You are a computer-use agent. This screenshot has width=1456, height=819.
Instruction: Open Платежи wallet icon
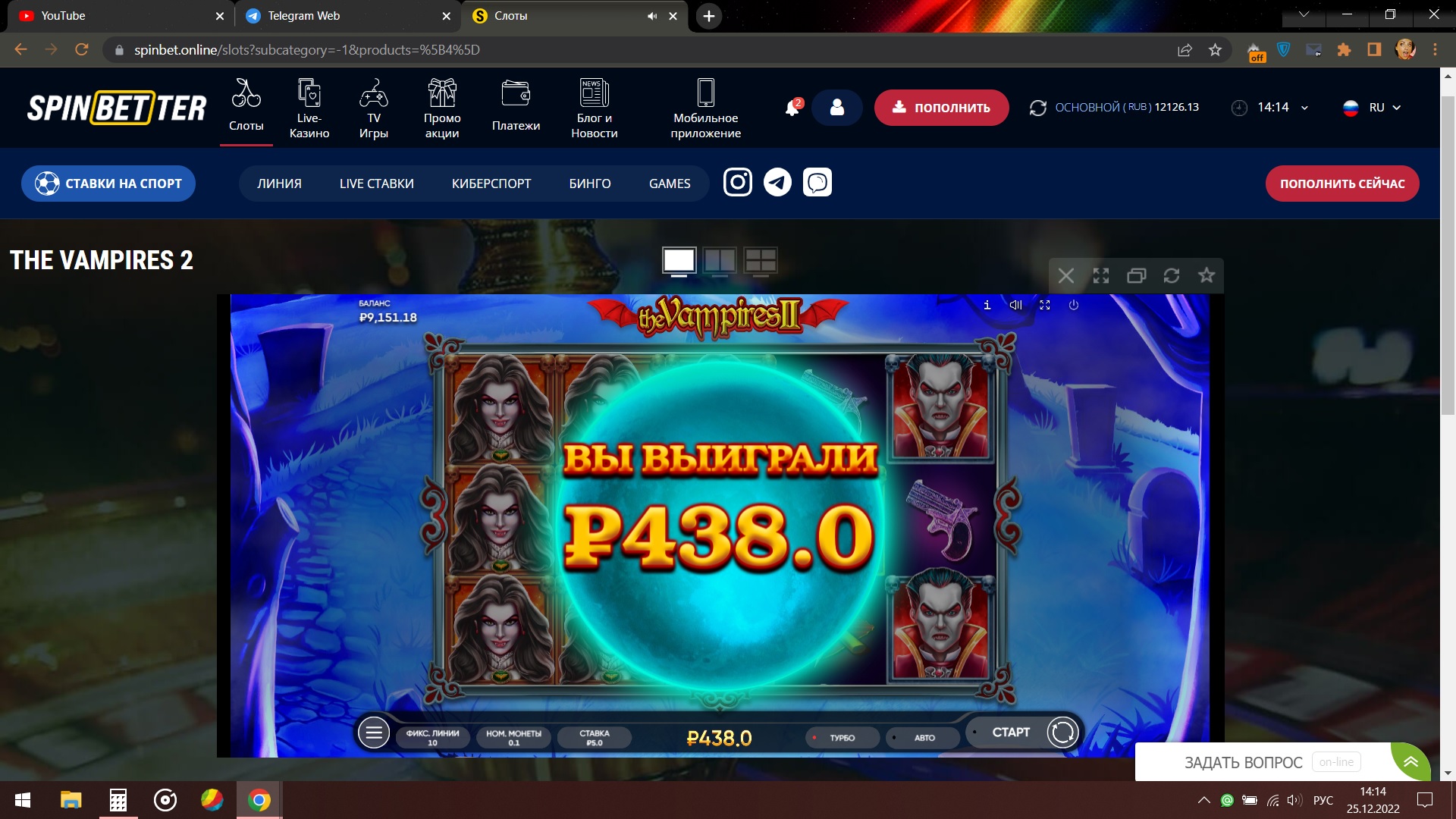[x=516, y=93]
